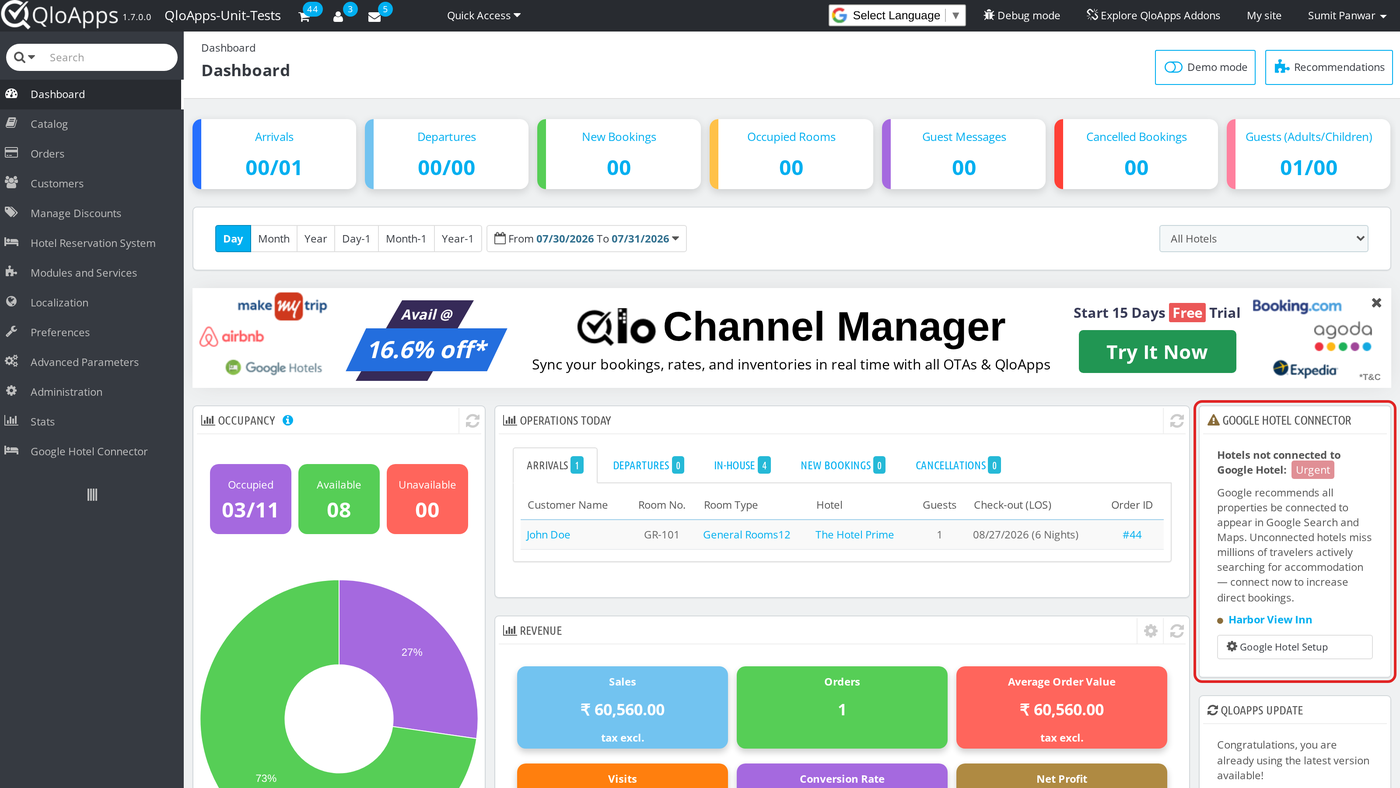Open Revenue panel settings gear
Image resolution: width=1400 pixels, height=788 pixels.
[1151, 631]
